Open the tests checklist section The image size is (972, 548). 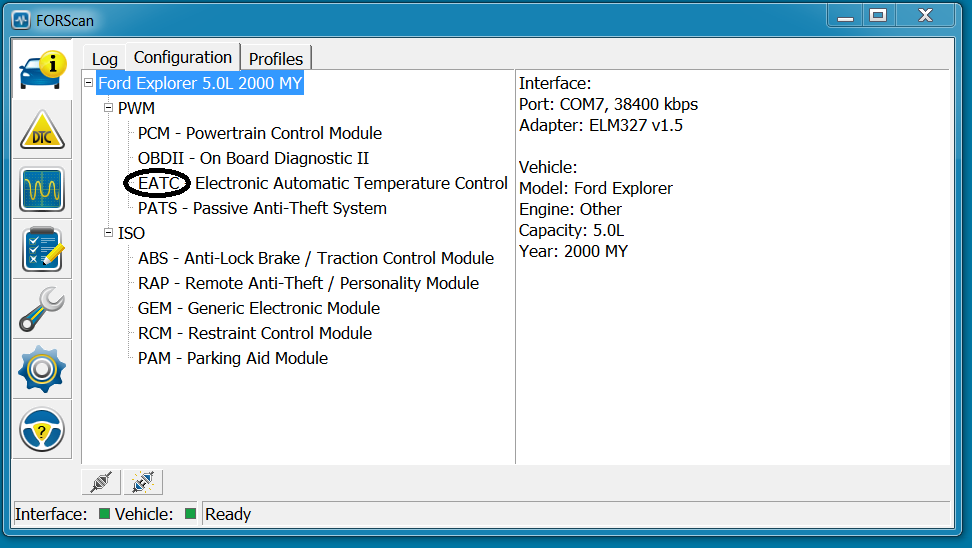[42, 250]
